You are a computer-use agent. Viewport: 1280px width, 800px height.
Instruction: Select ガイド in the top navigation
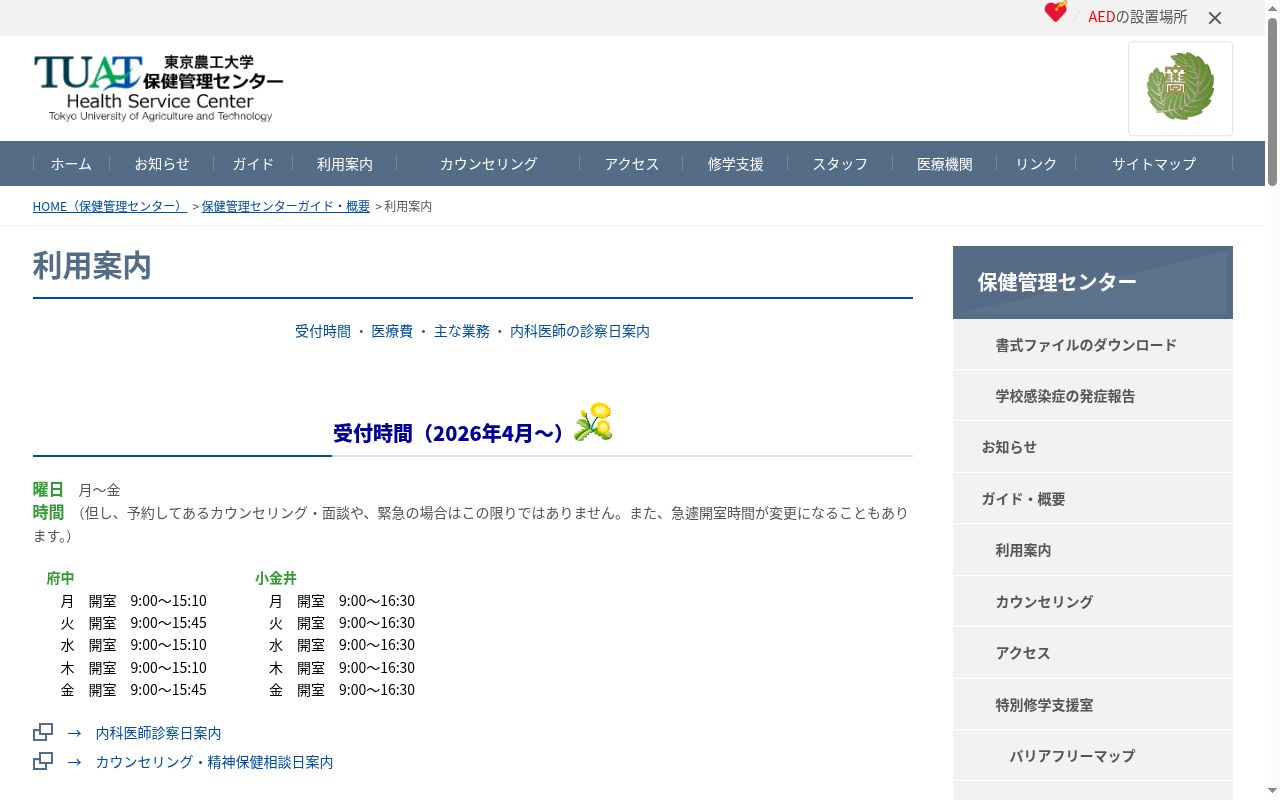[253, 164]
